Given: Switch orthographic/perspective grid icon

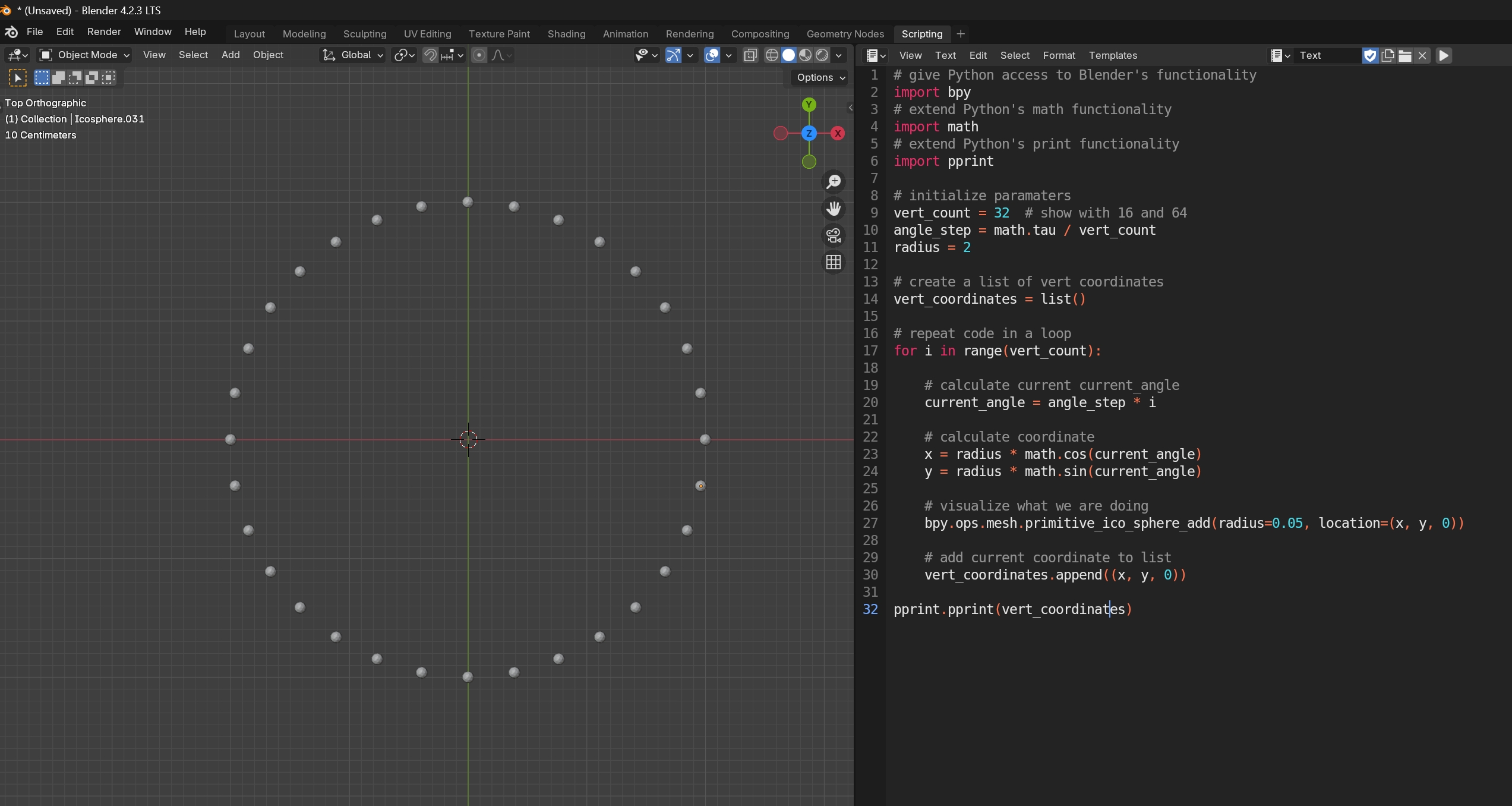Looking at the screenshot, I should (834, 262).
